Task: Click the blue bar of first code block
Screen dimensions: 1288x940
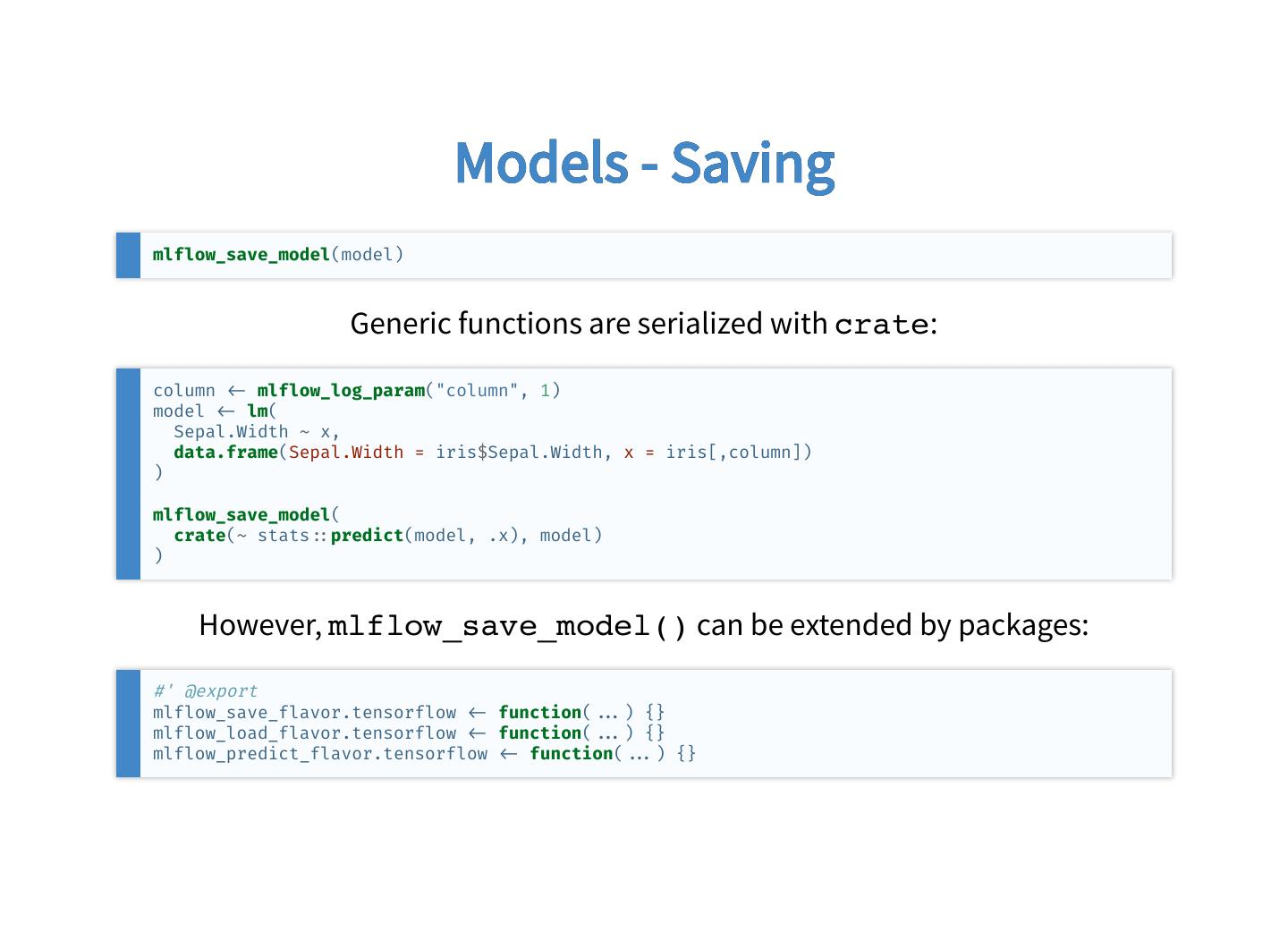Action: pos(129,255)
